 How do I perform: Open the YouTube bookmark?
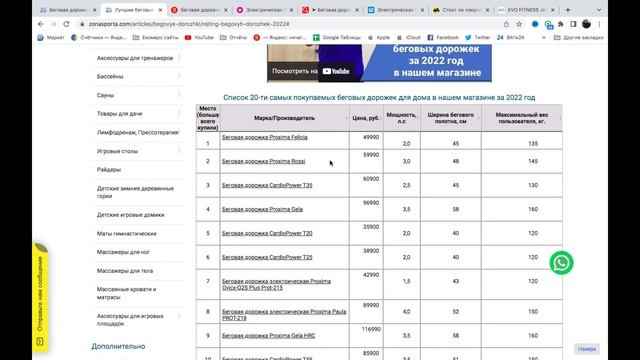[199, 38]
